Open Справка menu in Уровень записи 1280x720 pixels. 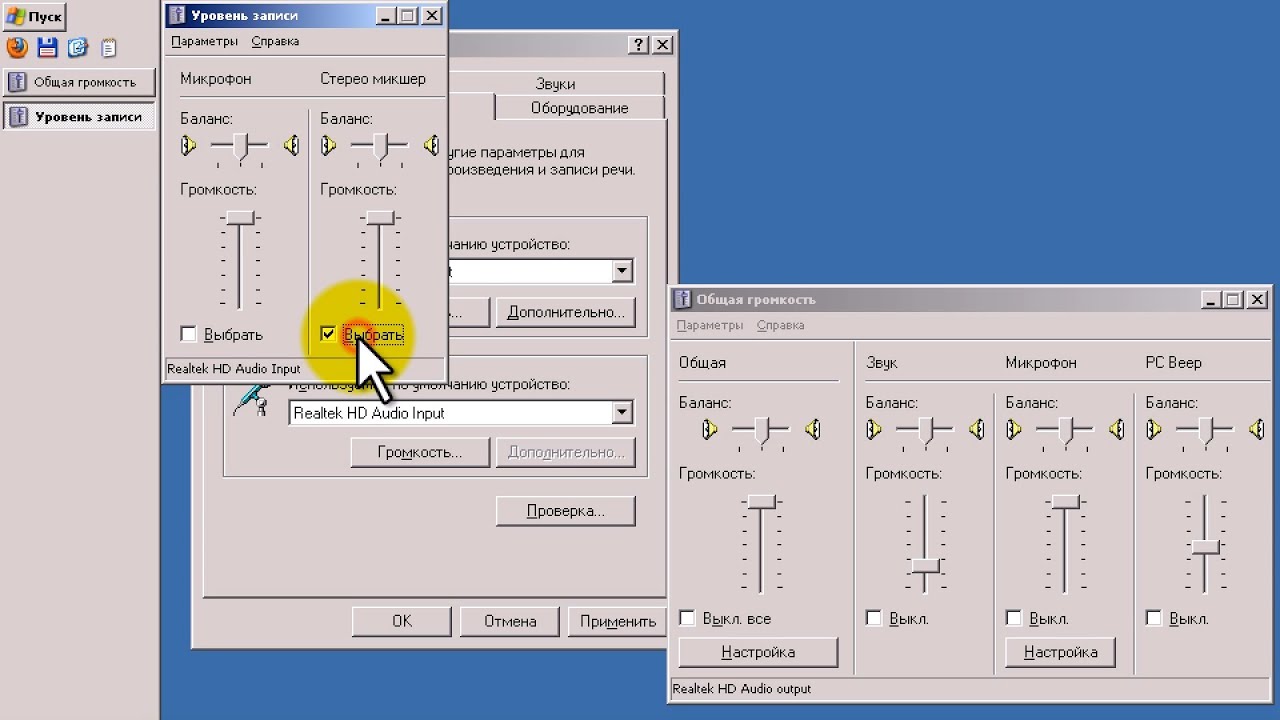tap(275, 41)
